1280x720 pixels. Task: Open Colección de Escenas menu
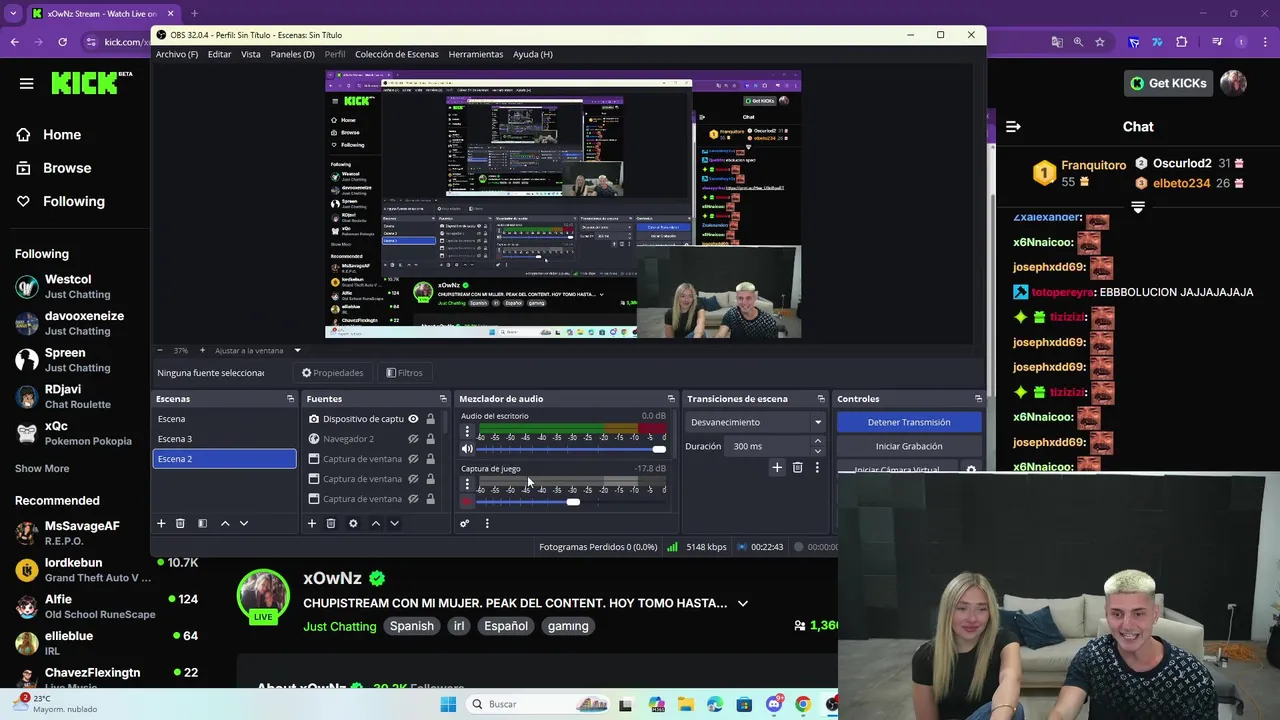397,54
